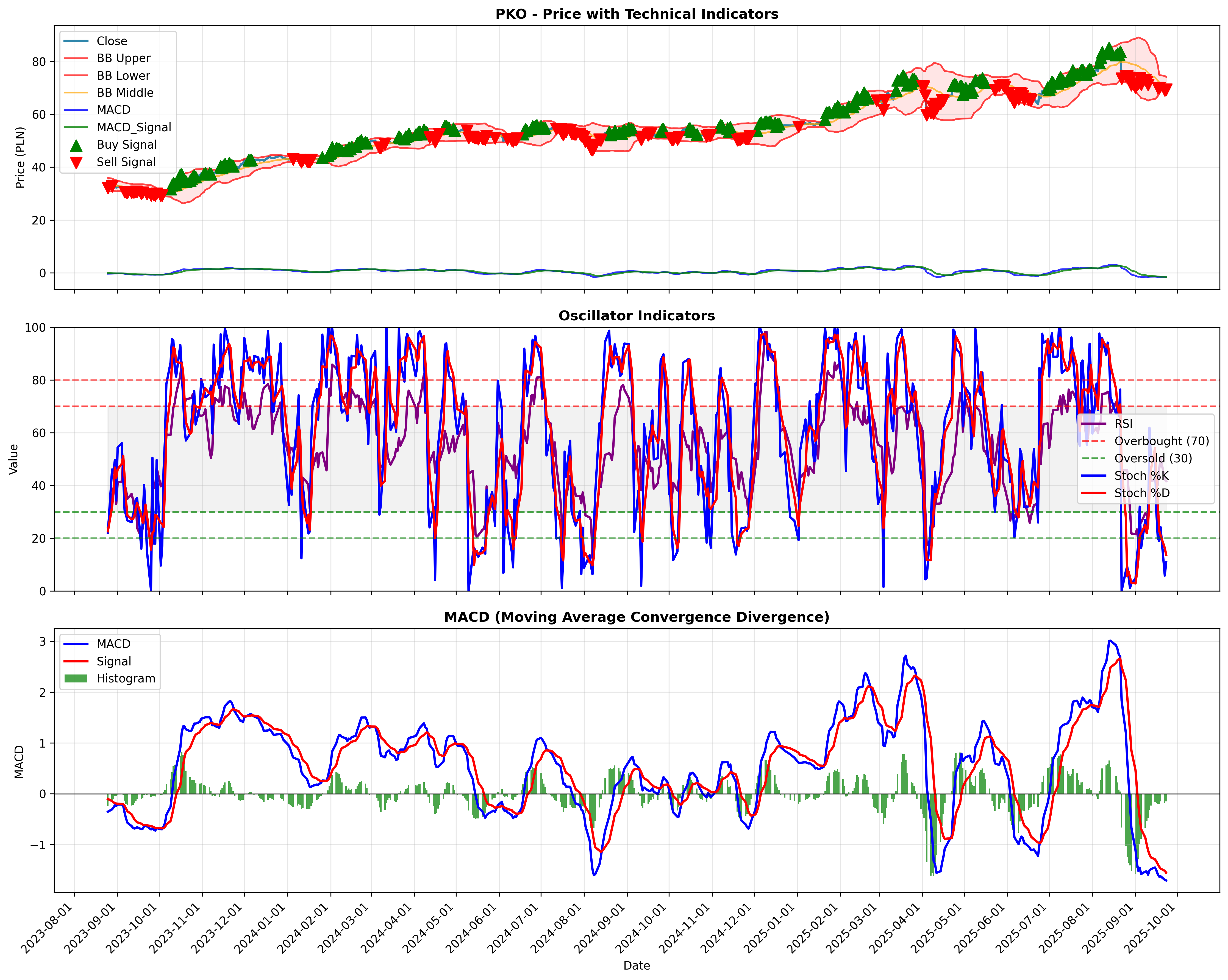Click the Sell Signal red triangle legend icon

(x=76, y=162)
